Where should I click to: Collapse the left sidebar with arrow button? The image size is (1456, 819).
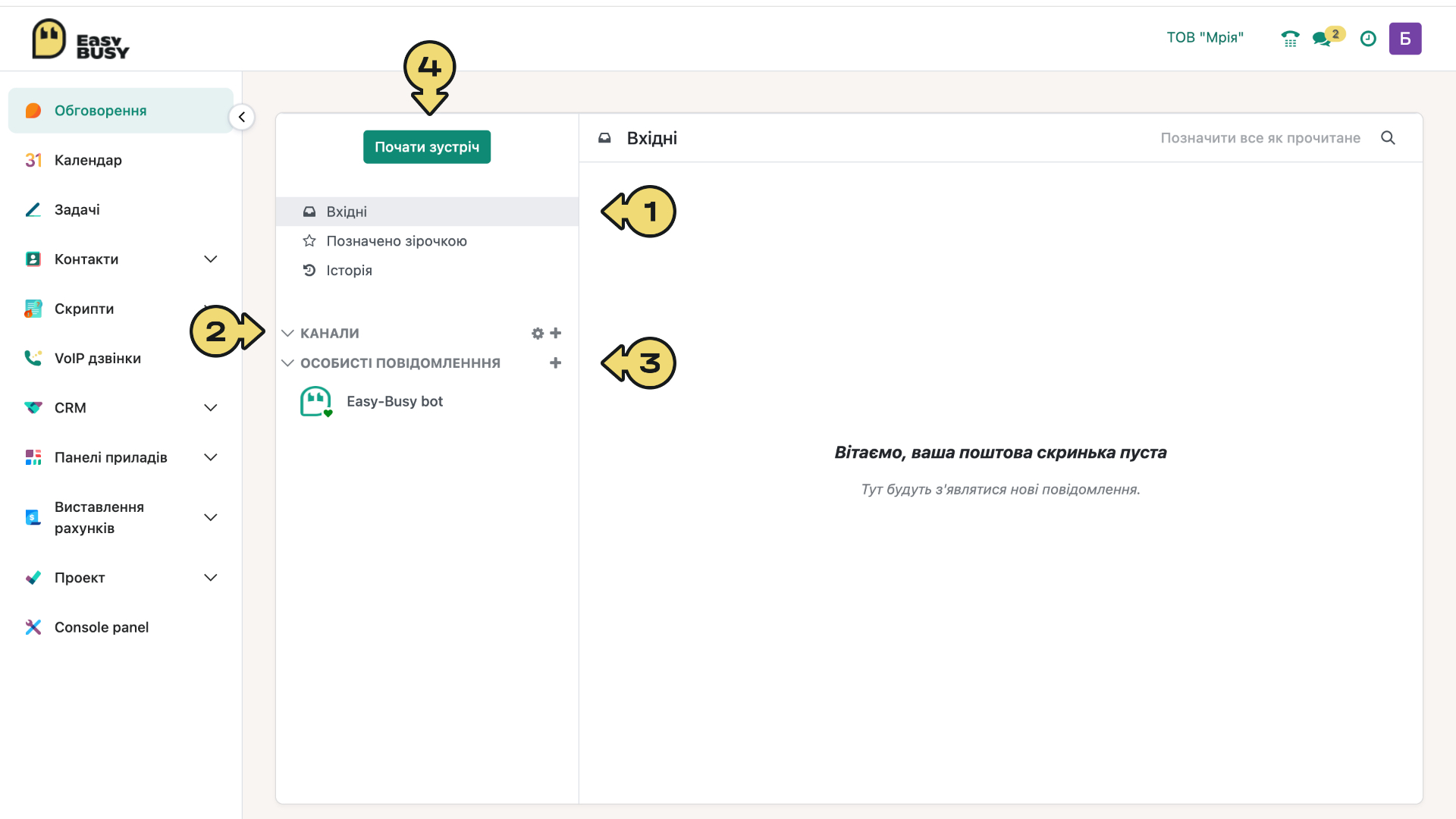(242, 117)
